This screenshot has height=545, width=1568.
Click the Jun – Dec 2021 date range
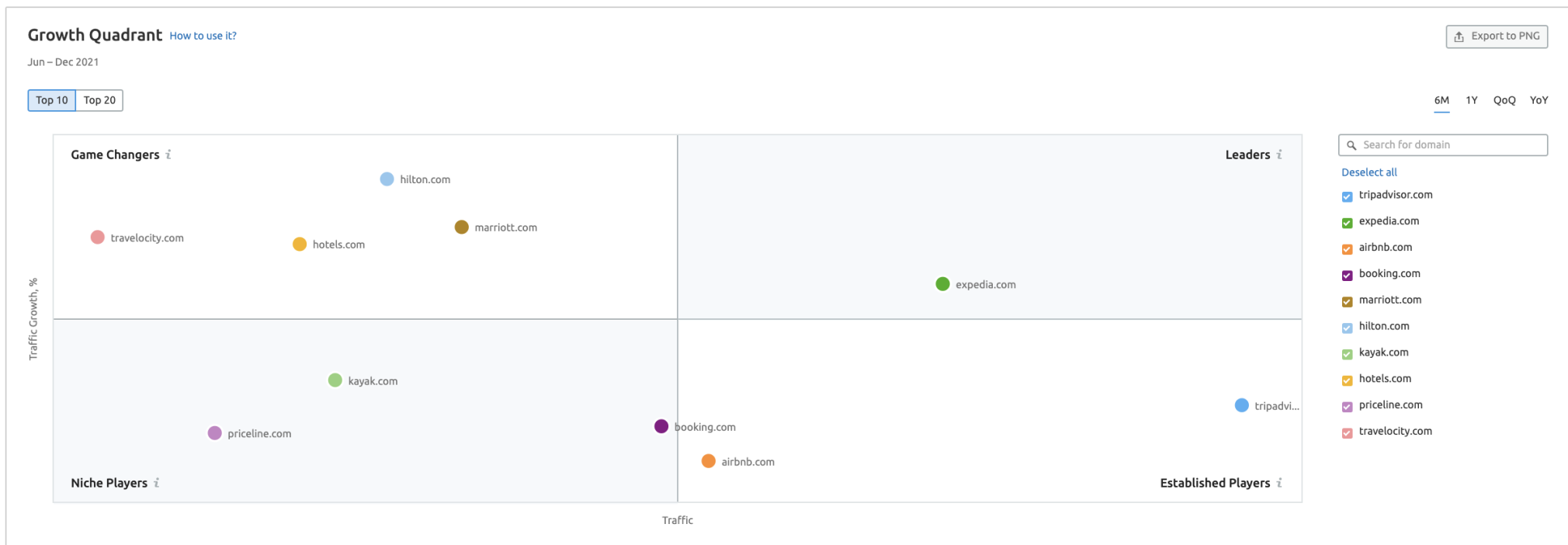point(63,62)
